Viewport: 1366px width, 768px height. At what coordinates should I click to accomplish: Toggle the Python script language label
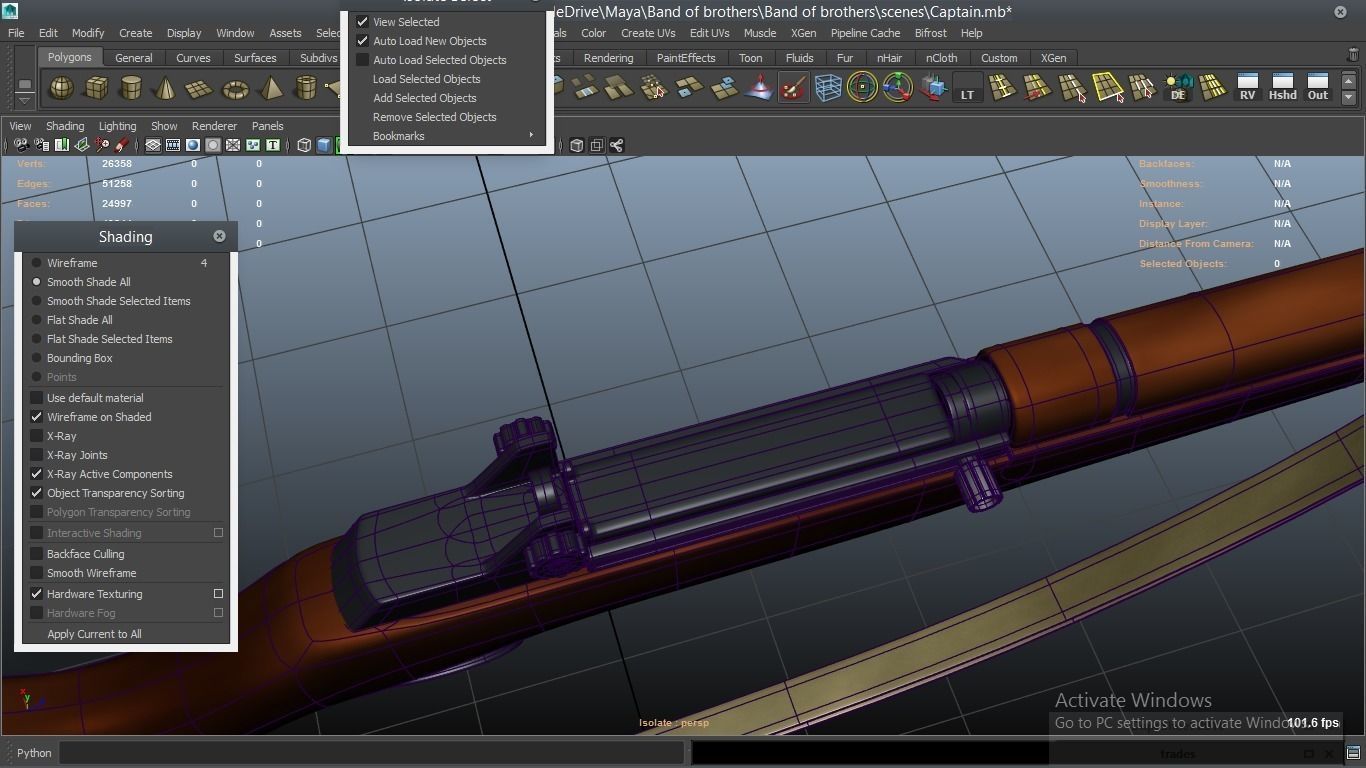point(34,753)
